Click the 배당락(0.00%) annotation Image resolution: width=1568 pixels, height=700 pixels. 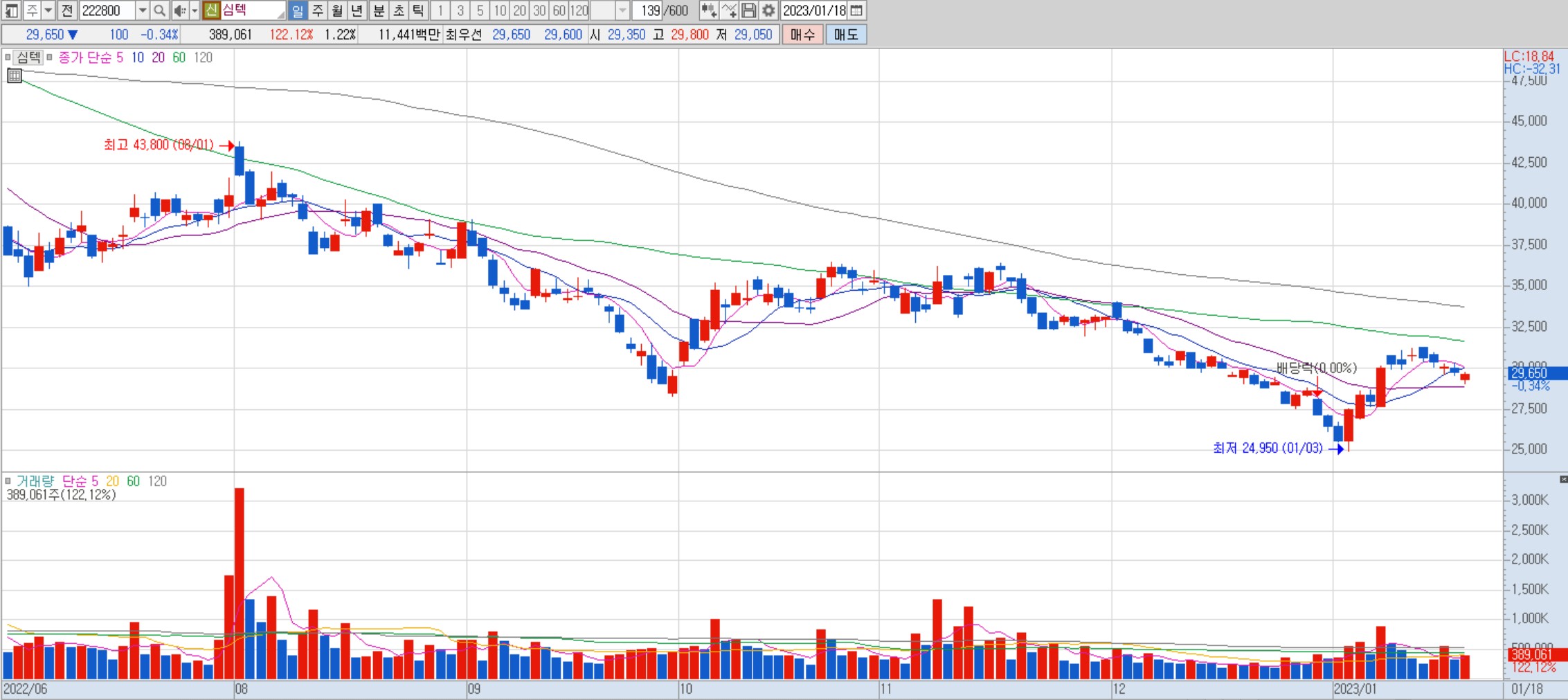point(1316,368)
